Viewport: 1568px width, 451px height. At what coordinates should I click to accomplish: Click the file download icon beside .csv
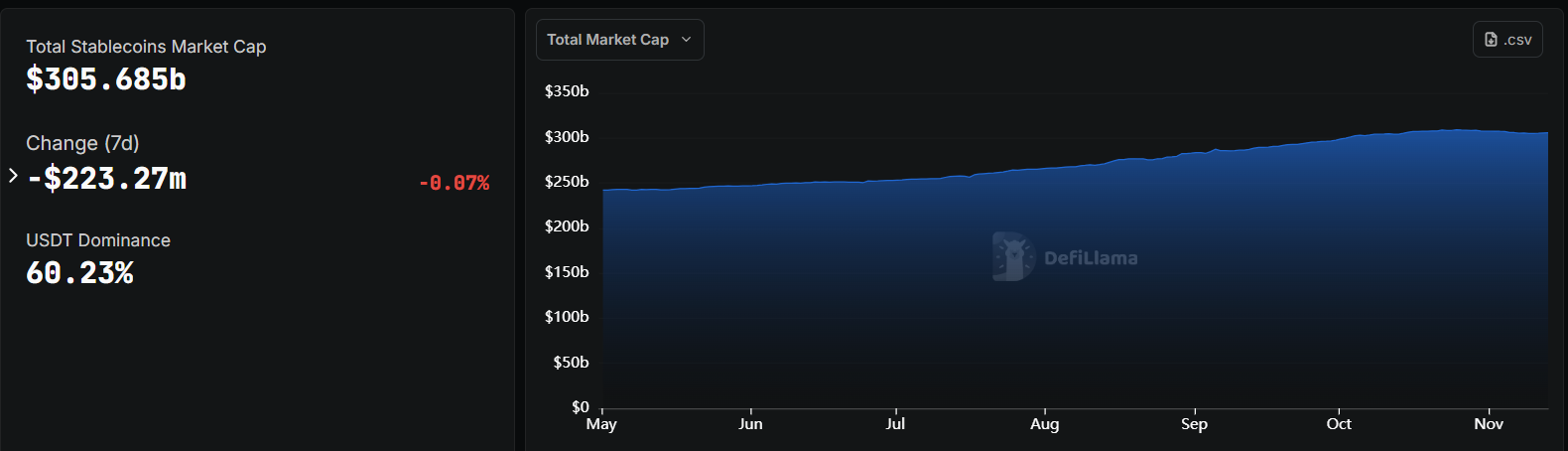pos(1491,40)
